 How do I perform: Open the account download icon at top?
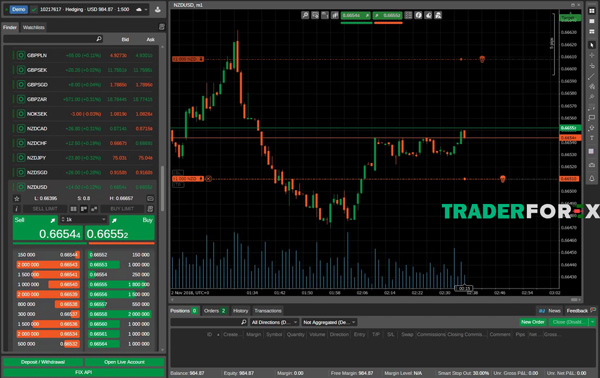158,9
